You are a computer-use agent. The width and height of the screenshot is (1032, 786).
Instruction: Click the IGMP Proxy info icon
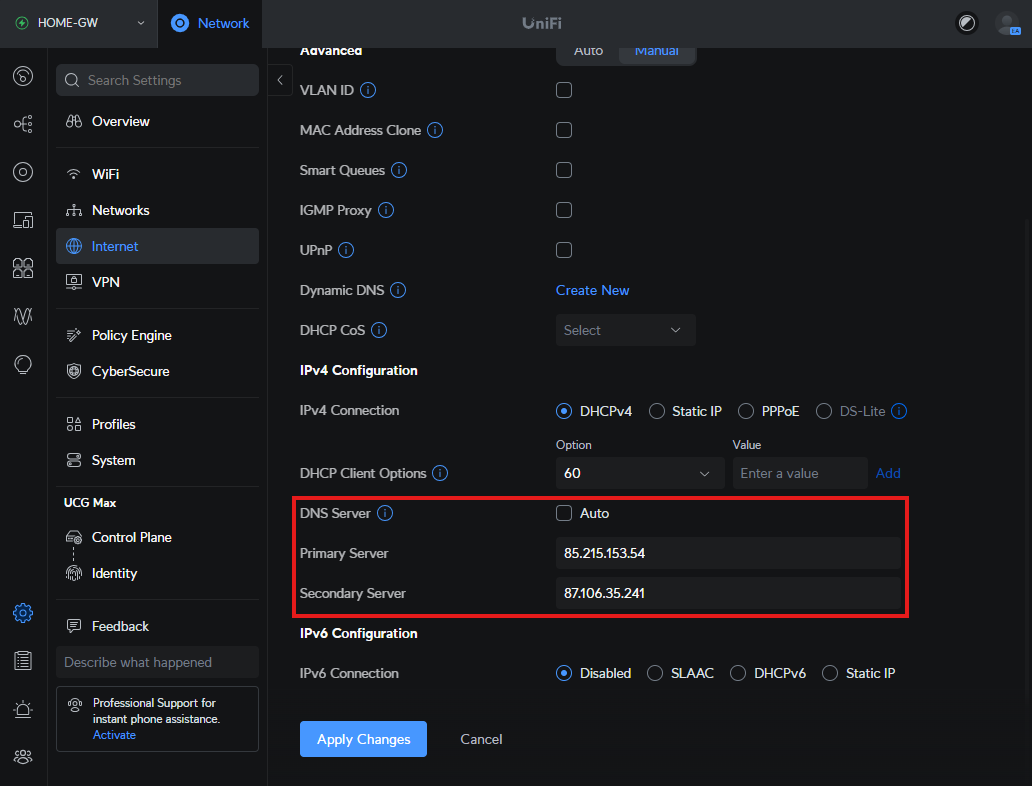pos(386,211)
